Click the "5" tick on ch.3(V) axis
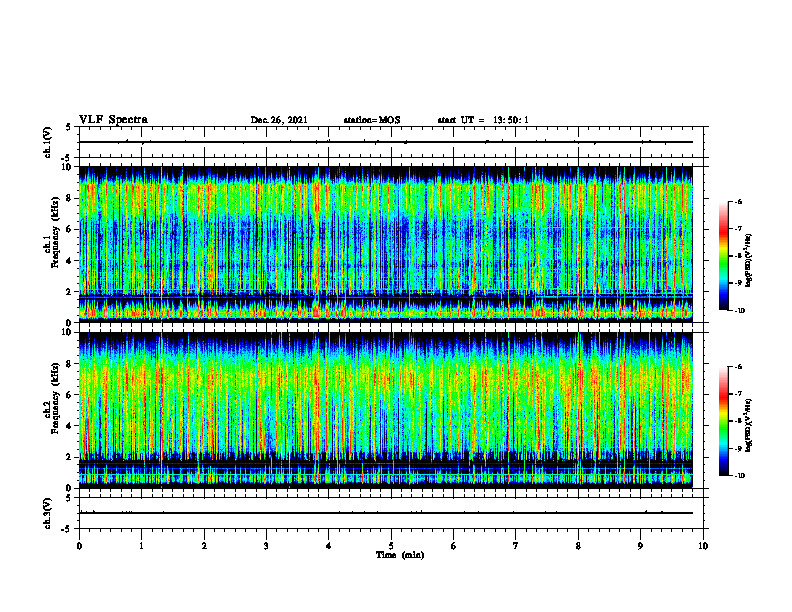The image size is (792, 612). (69, 498)
